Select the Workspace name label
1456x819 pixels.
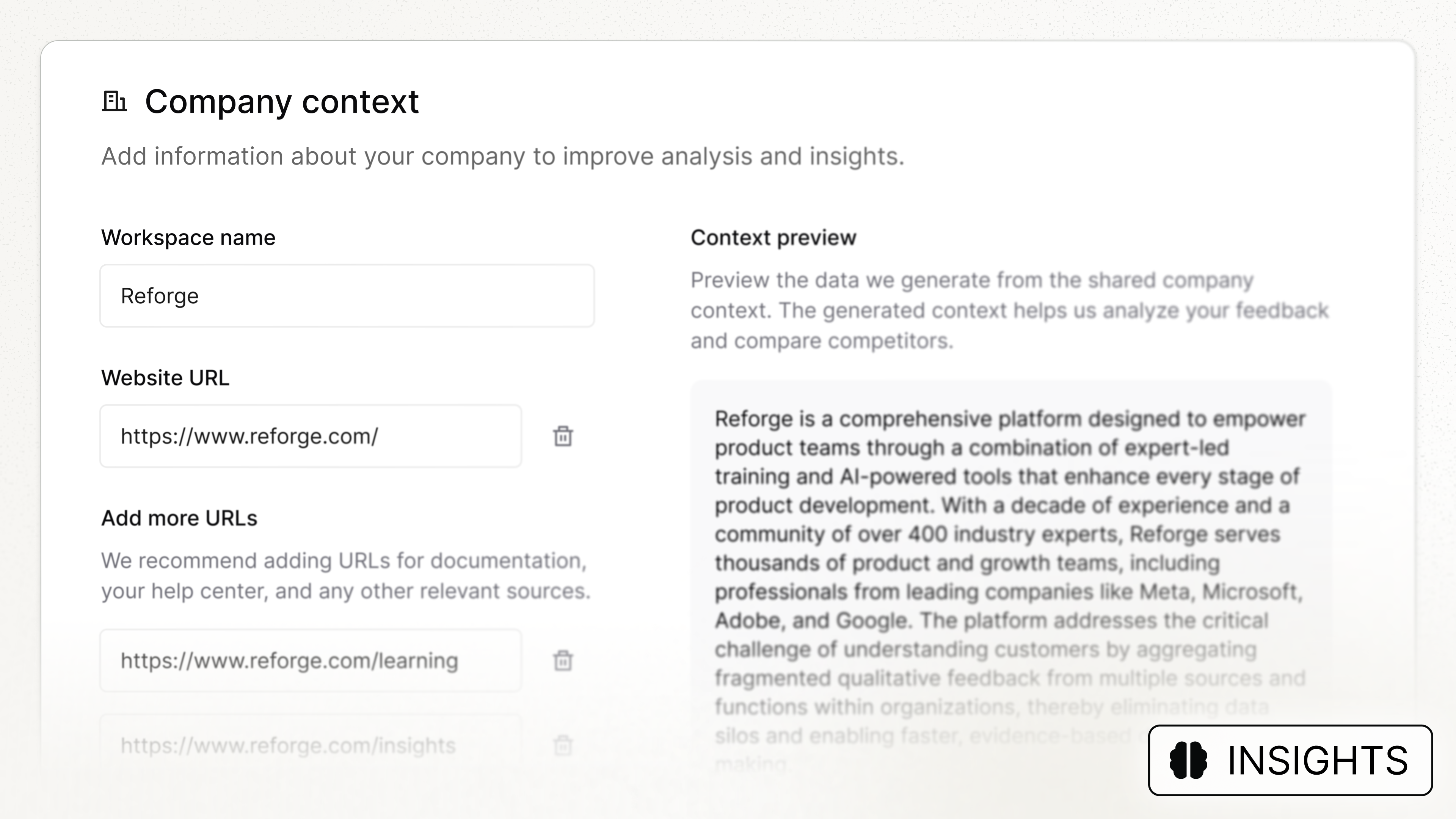188,237
